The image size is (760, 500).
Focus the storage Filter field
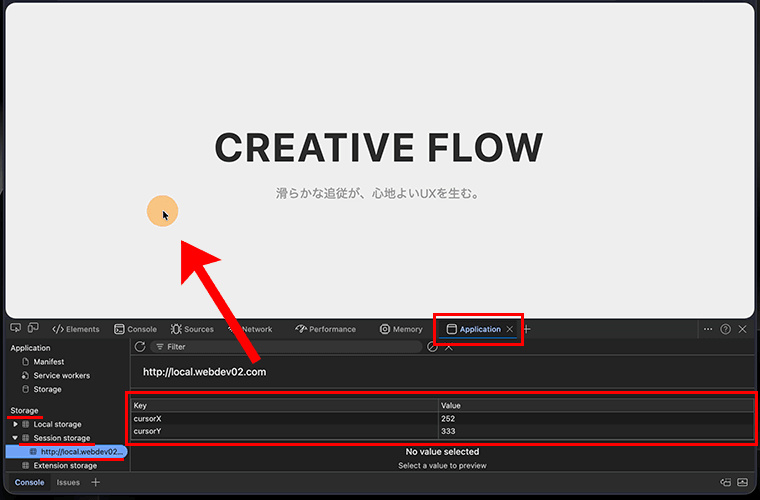[286, 346]
